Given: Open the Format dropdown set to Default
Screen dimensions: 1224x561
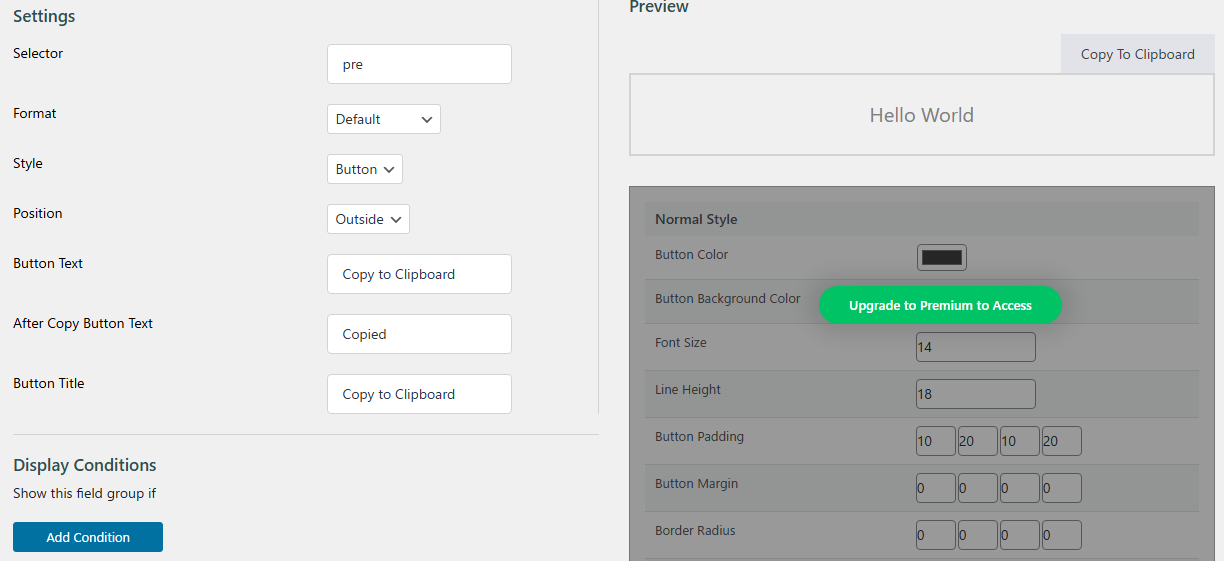Looking at the screenshot, I should click(384, 119).
